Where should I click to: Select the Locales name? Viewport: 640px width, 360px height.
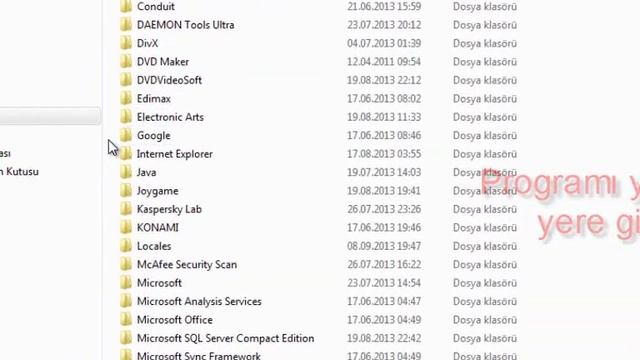pos(154,246)
